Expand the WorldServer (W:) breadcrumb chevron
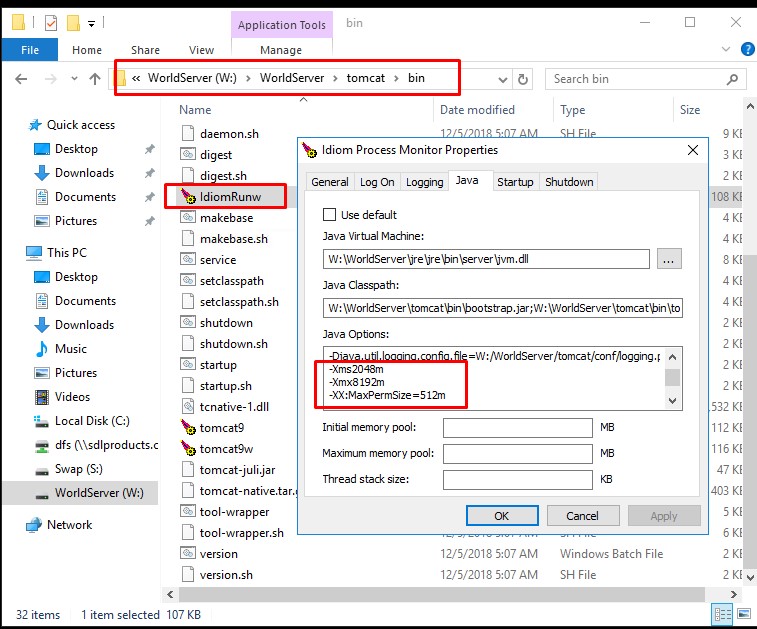 click(x=248, y=78)
